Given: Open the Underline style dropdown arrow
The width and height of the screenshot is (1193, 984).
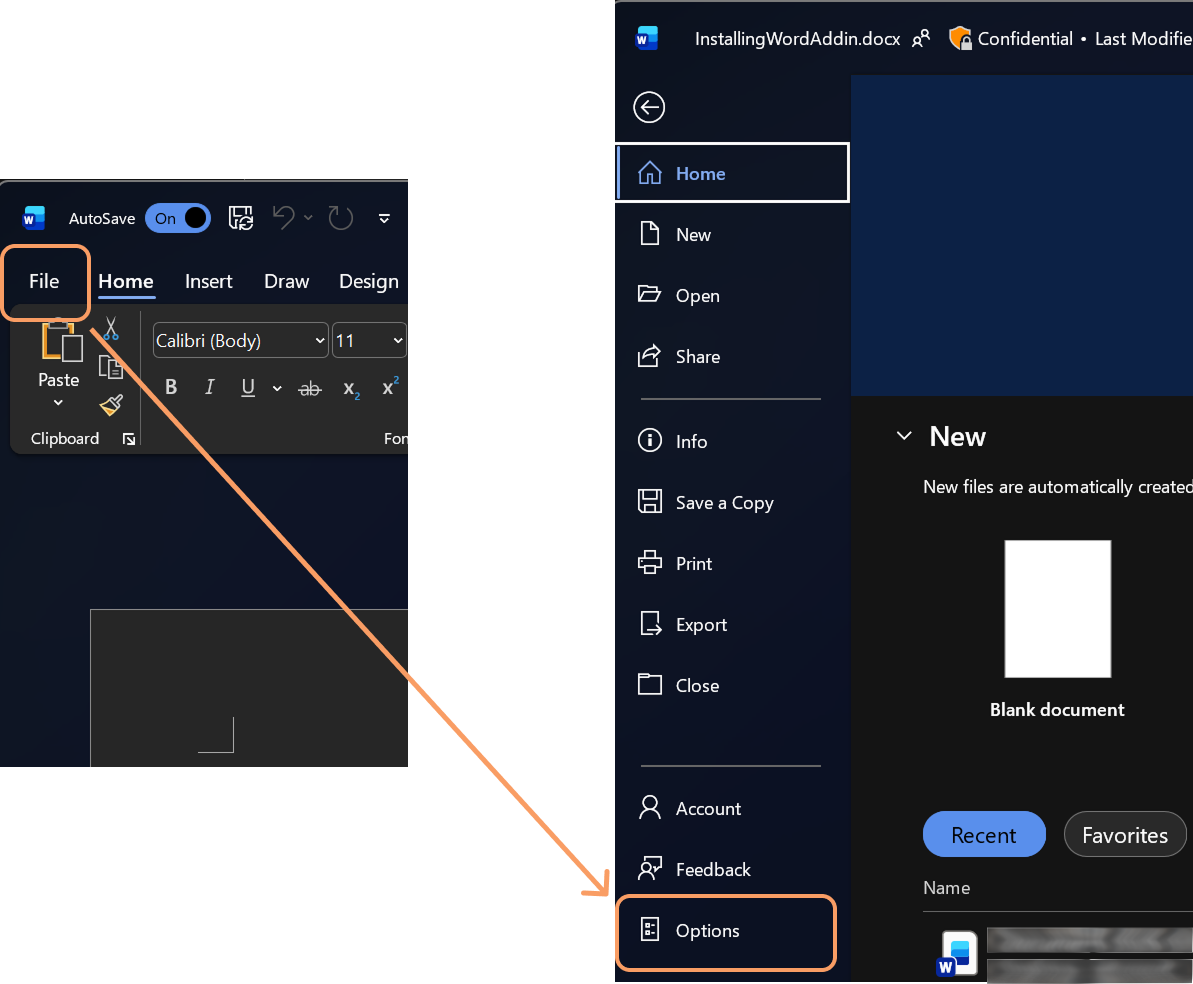Looking at the screenshot, I should (x=276, y=388).
